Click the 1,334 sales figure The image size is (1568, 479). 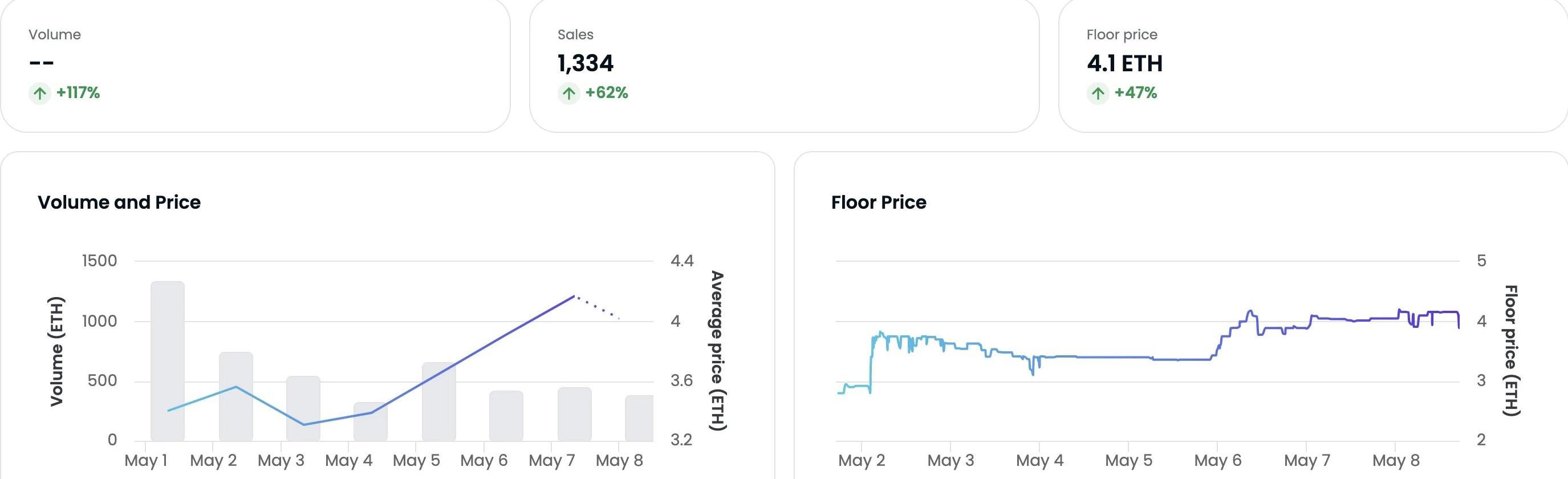click(x=586, y=63)
